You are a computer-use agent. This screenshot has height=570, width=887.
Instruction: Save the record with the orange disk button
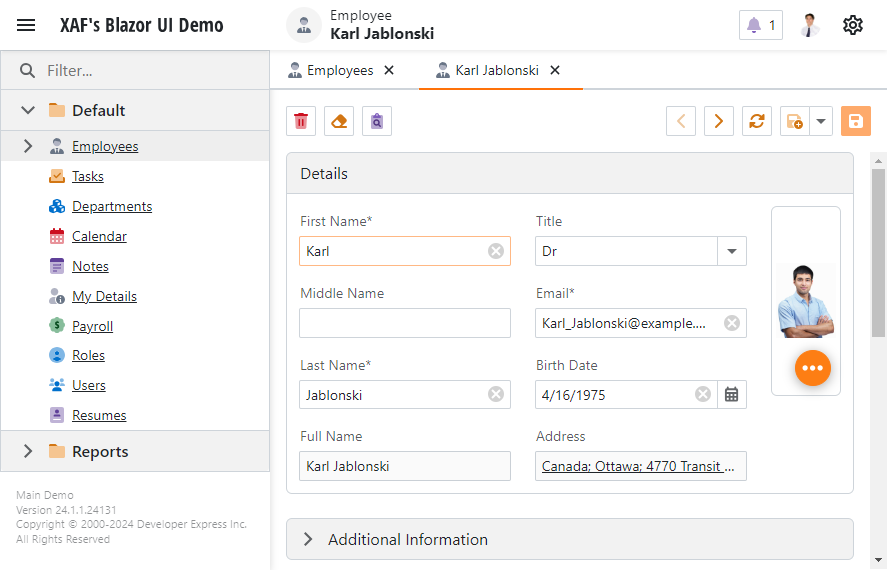855,121
